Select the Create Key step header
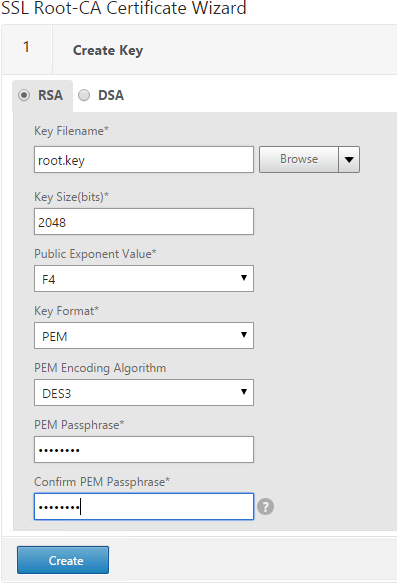This screenshot has height=583, width=397. [108, 50]
